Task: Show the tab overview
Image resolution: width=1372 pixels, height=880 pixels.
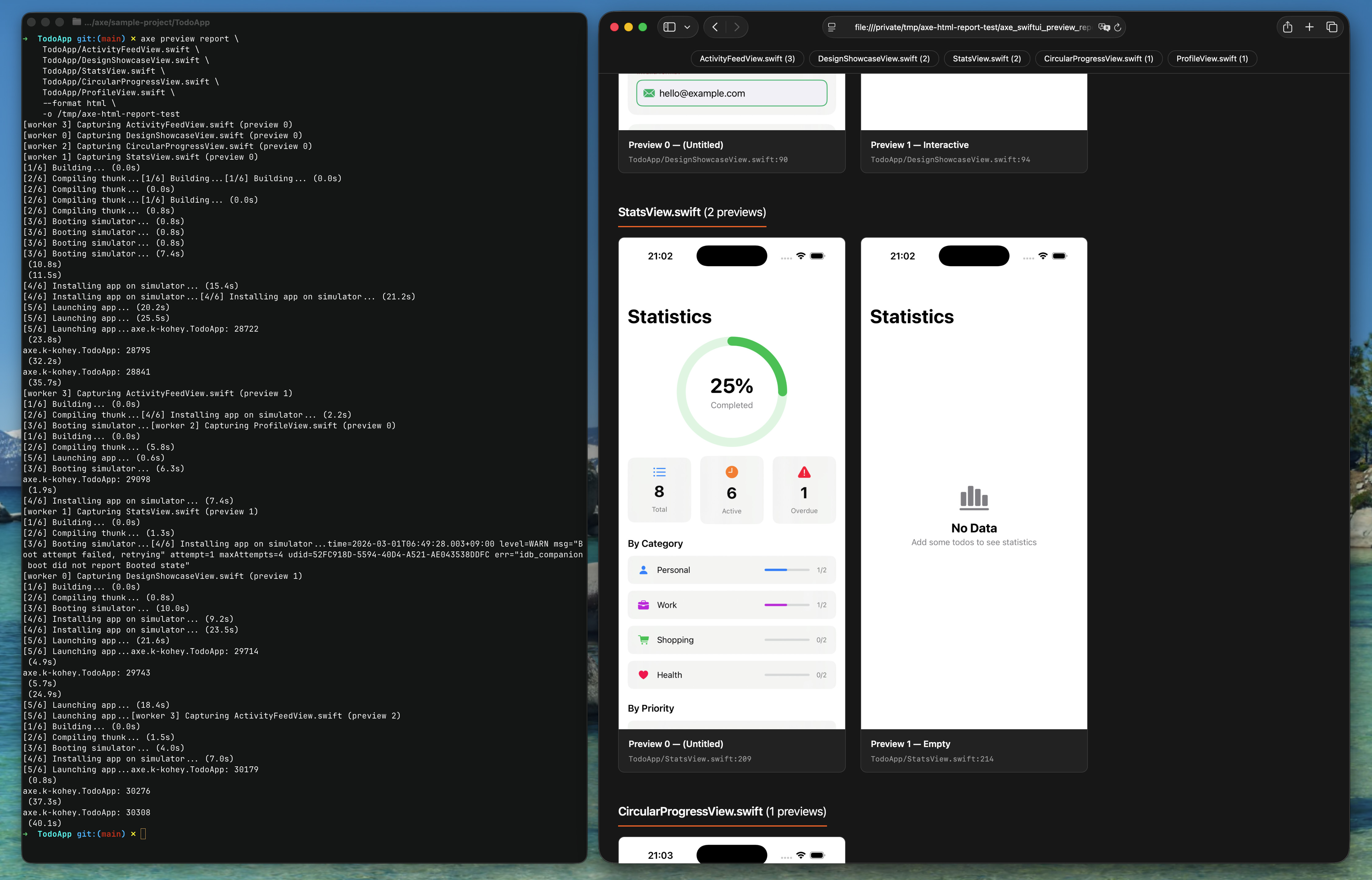Action: click(x=1331, y=27)
